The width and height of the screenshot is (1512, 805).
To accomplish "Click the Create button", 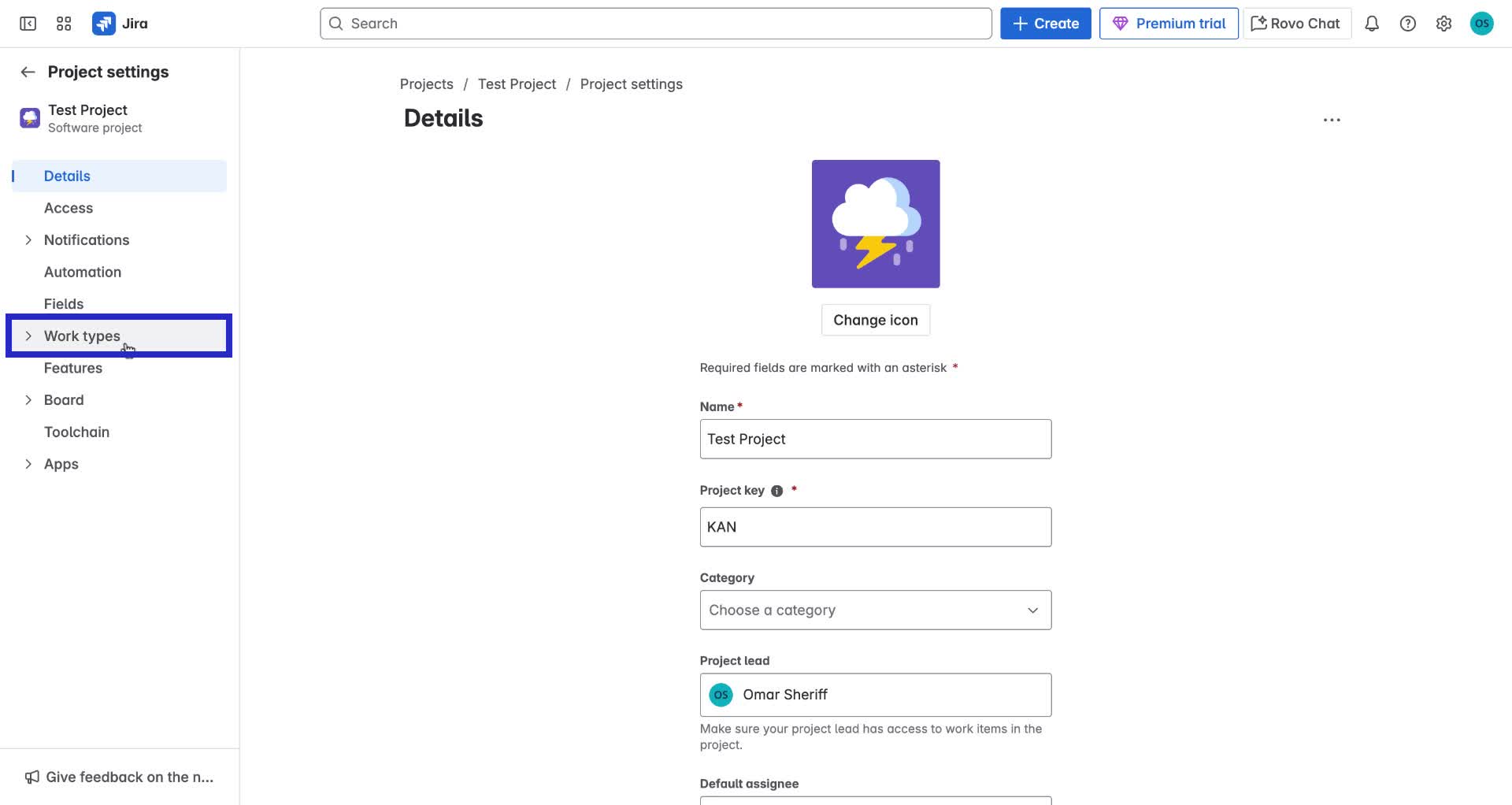I will pos(1045,23).
